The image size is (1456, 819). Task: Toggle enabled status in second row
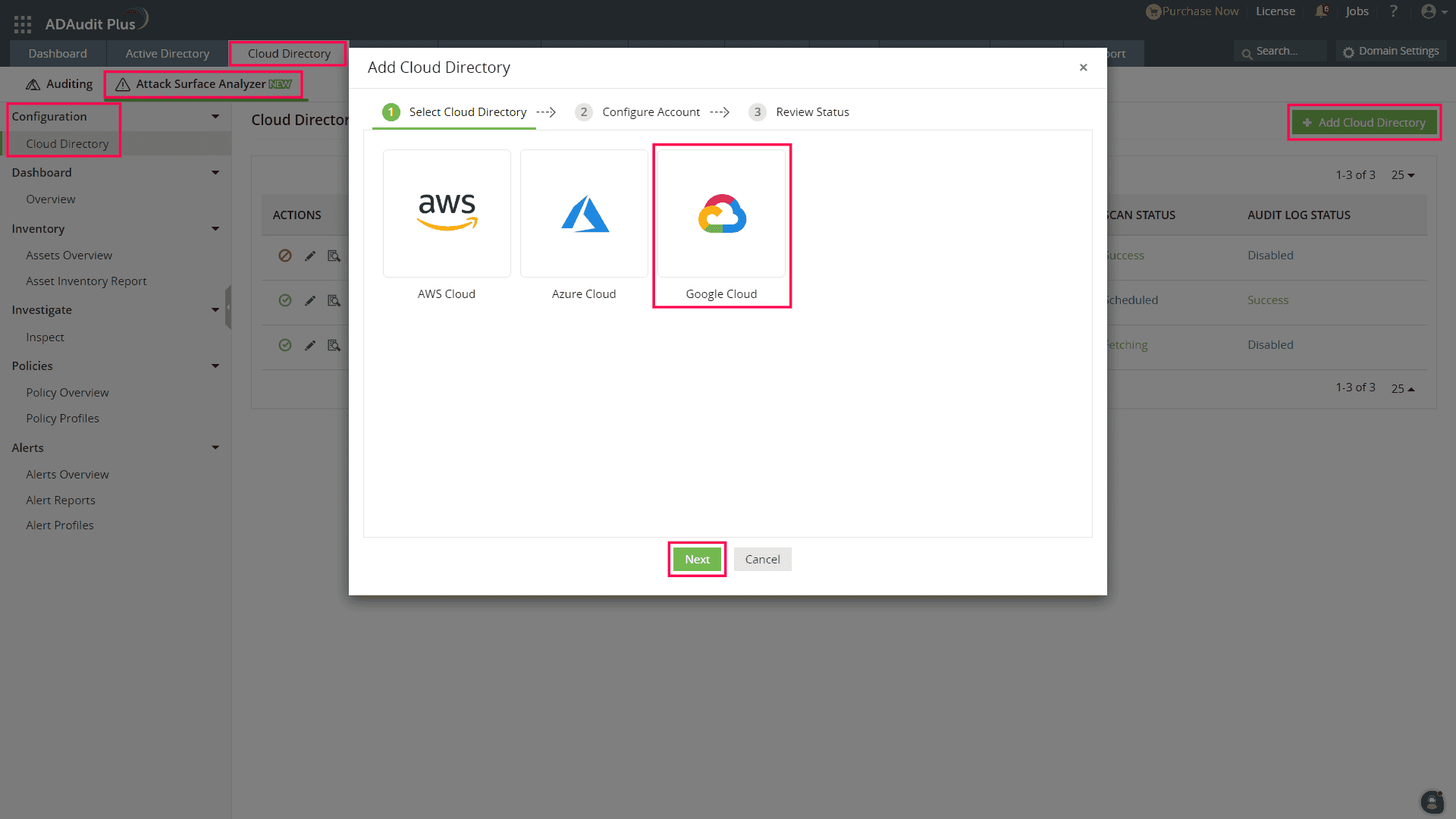click(285, 300)
